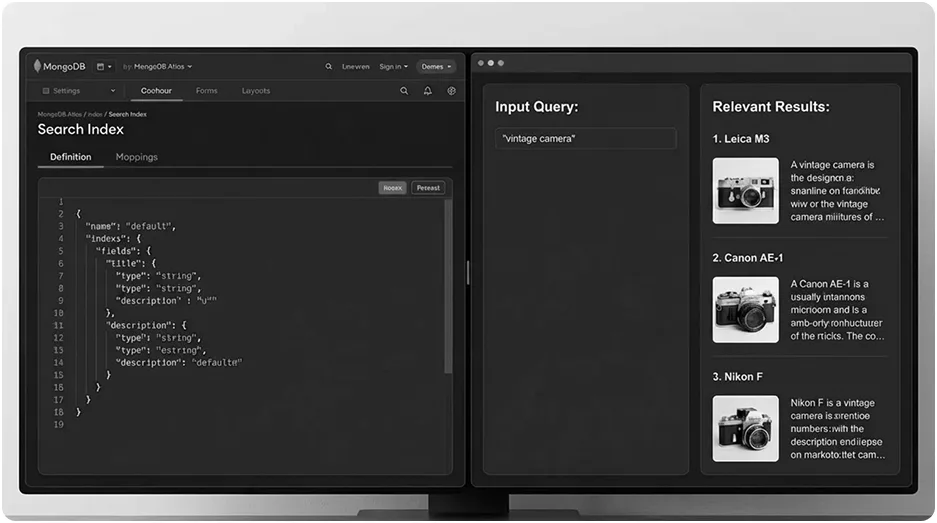This screenshot has height=523, width=937.
Task: Open the Lnewen link in header
Action: (x=356, y=66)
